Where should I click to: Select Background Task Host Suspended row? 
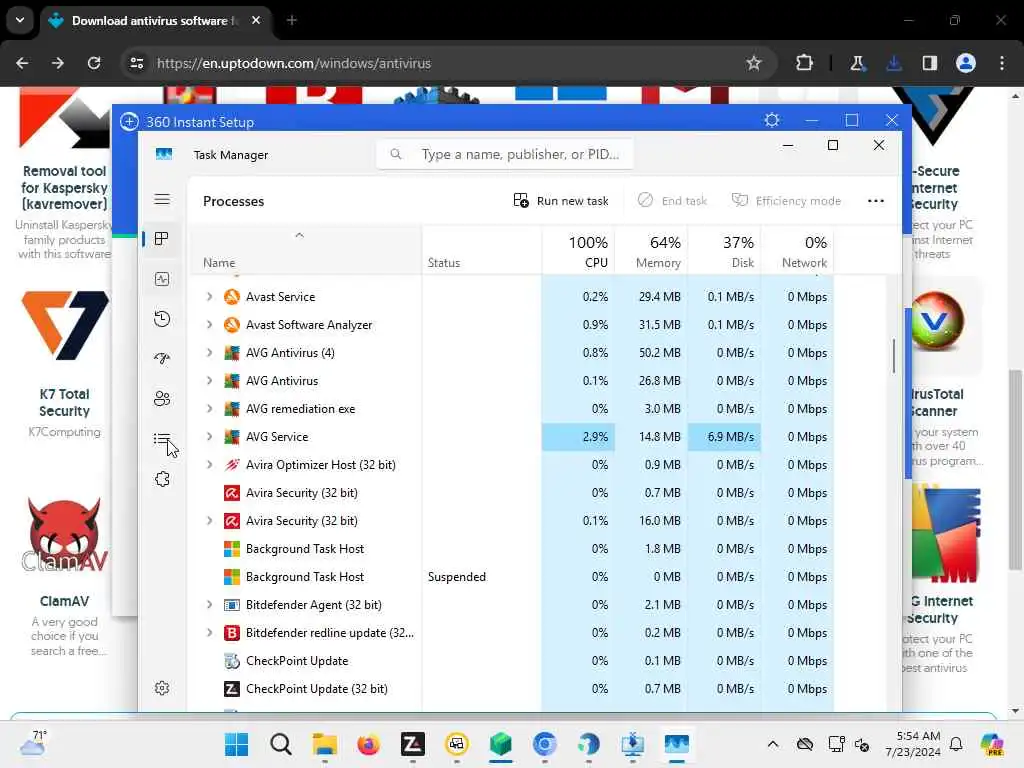(511, 577)
